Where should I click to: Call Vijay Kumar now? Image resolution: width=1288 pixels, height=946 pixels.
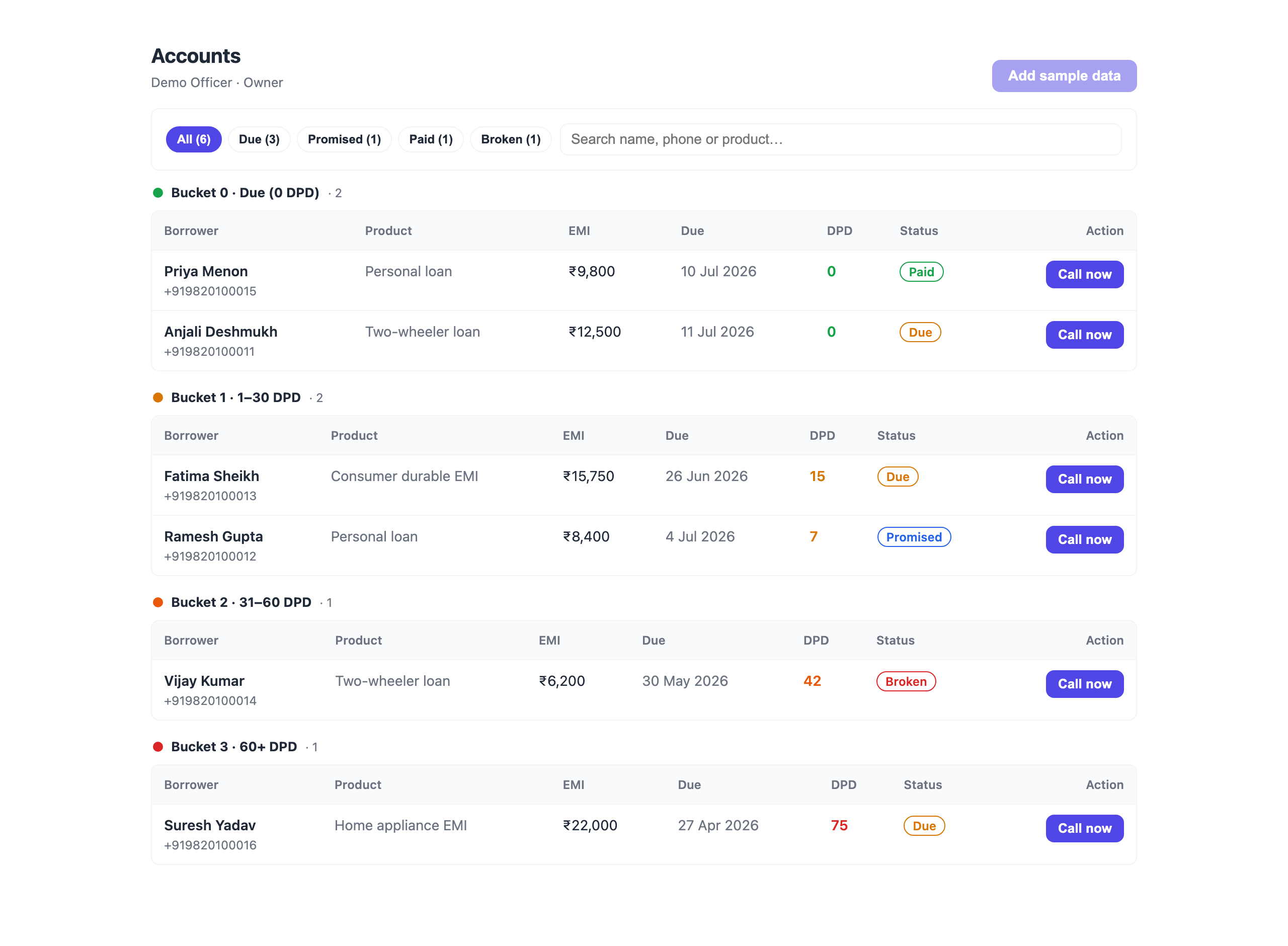click(x=1084, y=684)
